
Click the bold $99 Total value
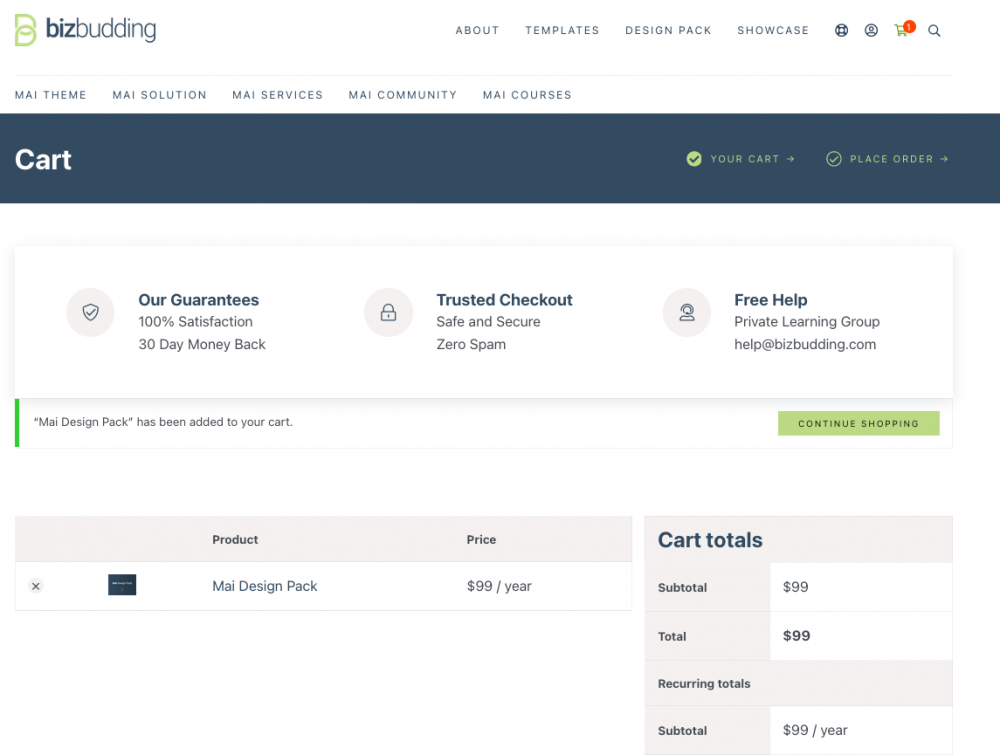[x=797, y=636]
